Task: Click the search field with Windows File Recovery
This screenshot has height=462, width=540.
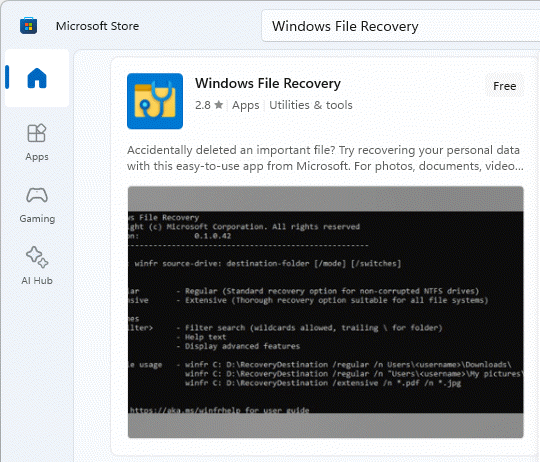Action: (x=401, y=26)
